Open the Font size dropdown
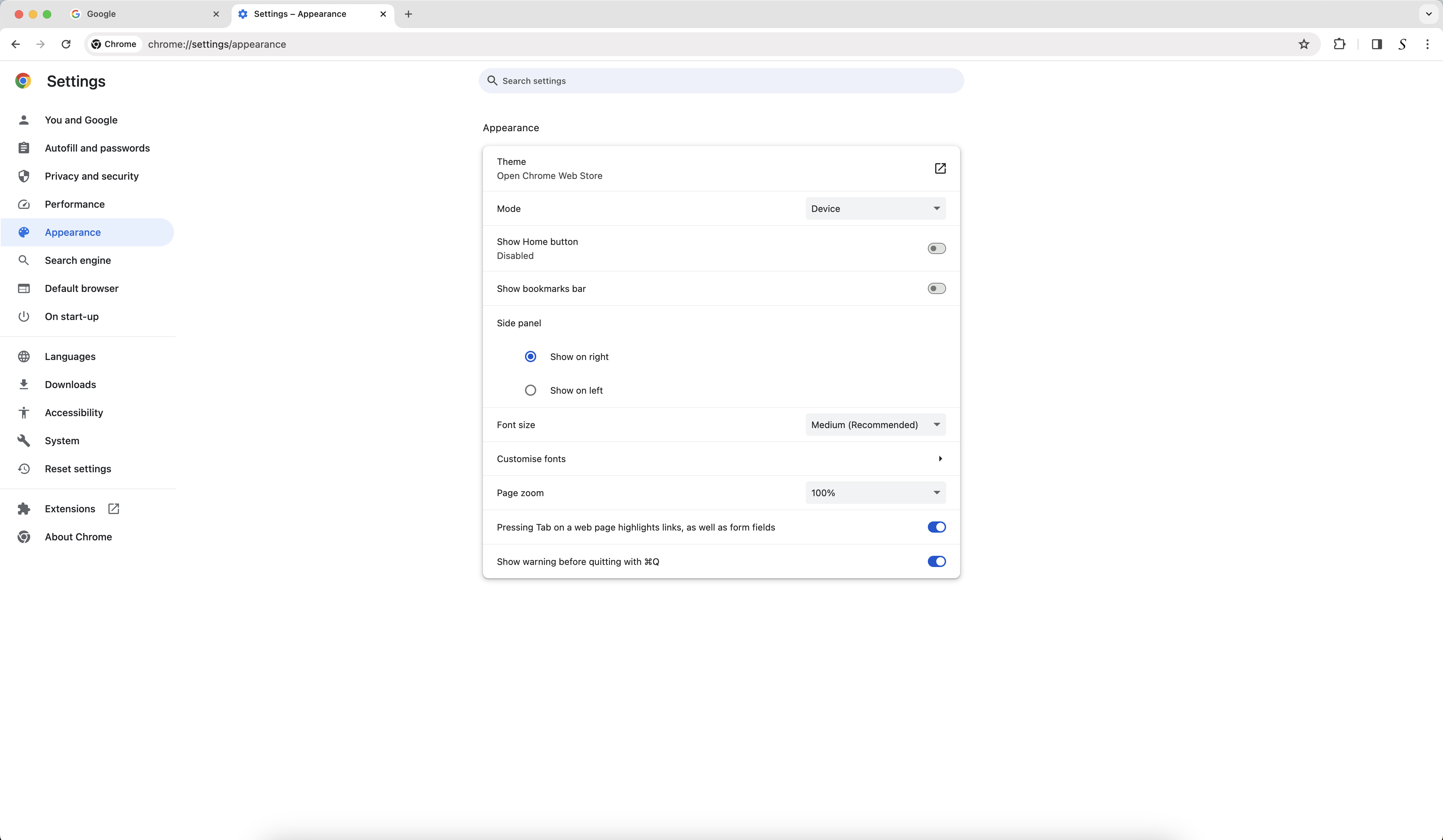 pos(875,425)
